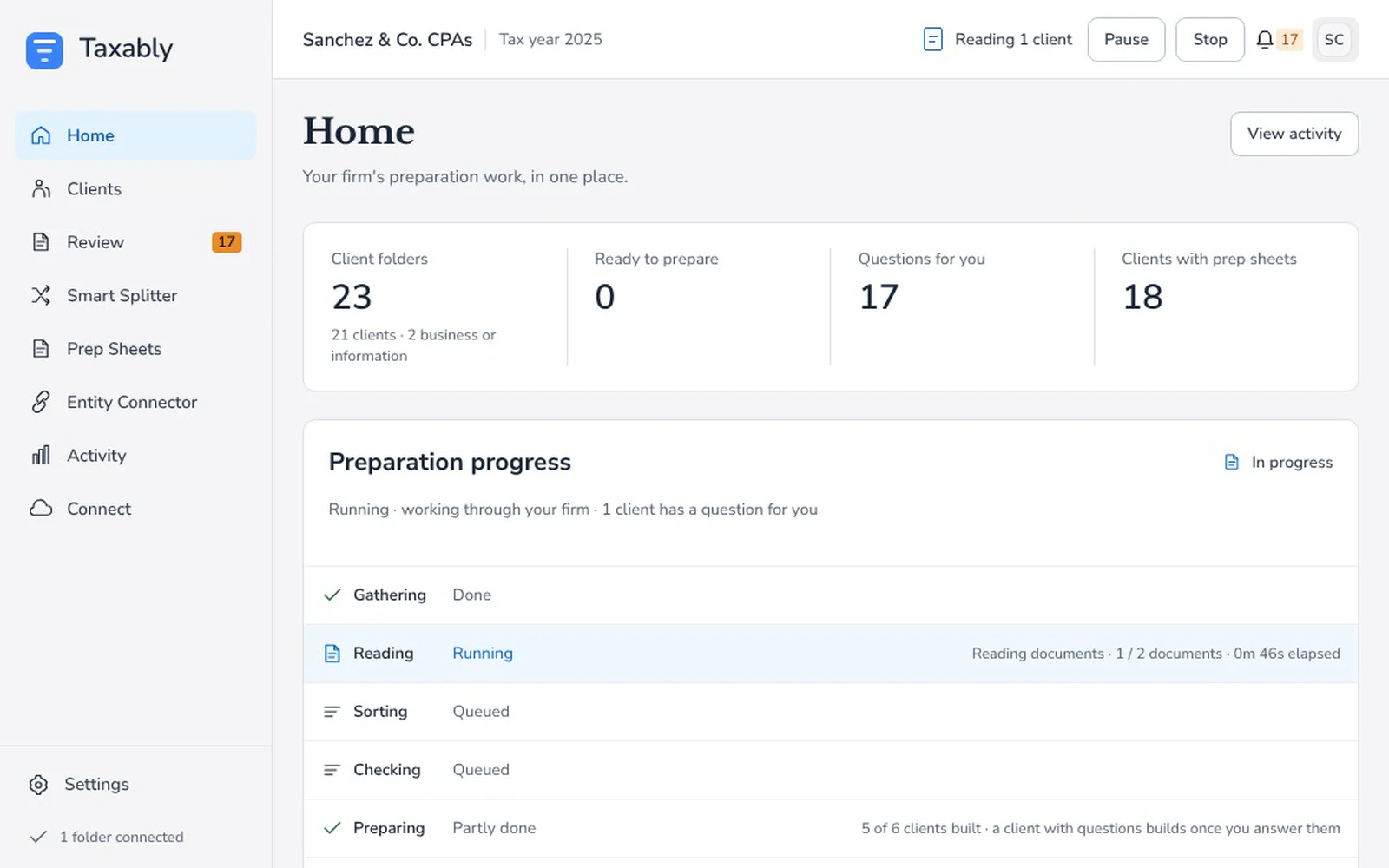Click the Home house icon in sidebar
1389x868 pixels.
pos(41,135)
